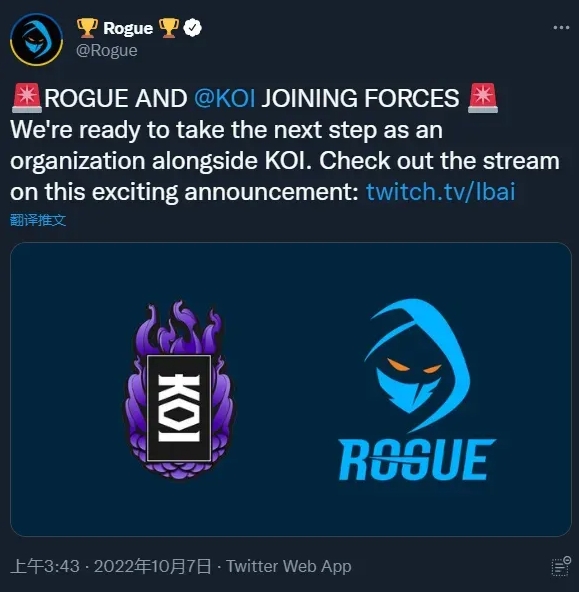579x592 pixels.
Task: Open the three-dot more options menu
Action: (561, 28)
